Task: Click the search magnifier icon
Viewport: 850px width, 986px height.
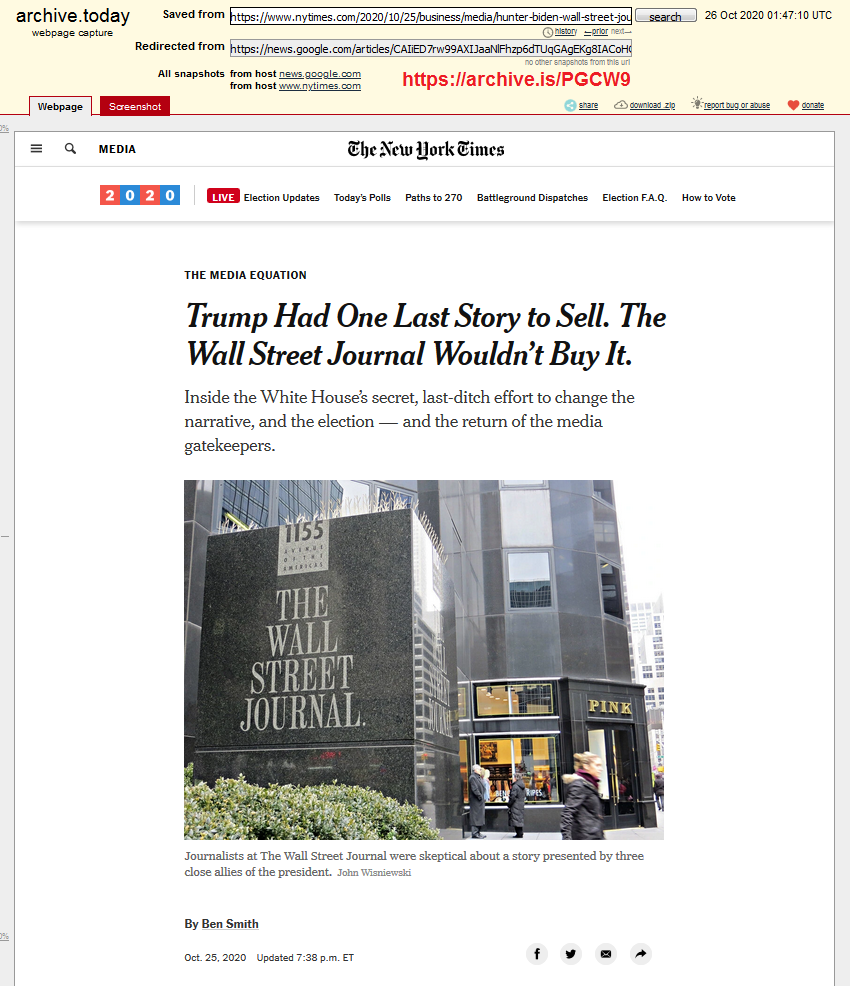Action: click(x=70, y=149)
